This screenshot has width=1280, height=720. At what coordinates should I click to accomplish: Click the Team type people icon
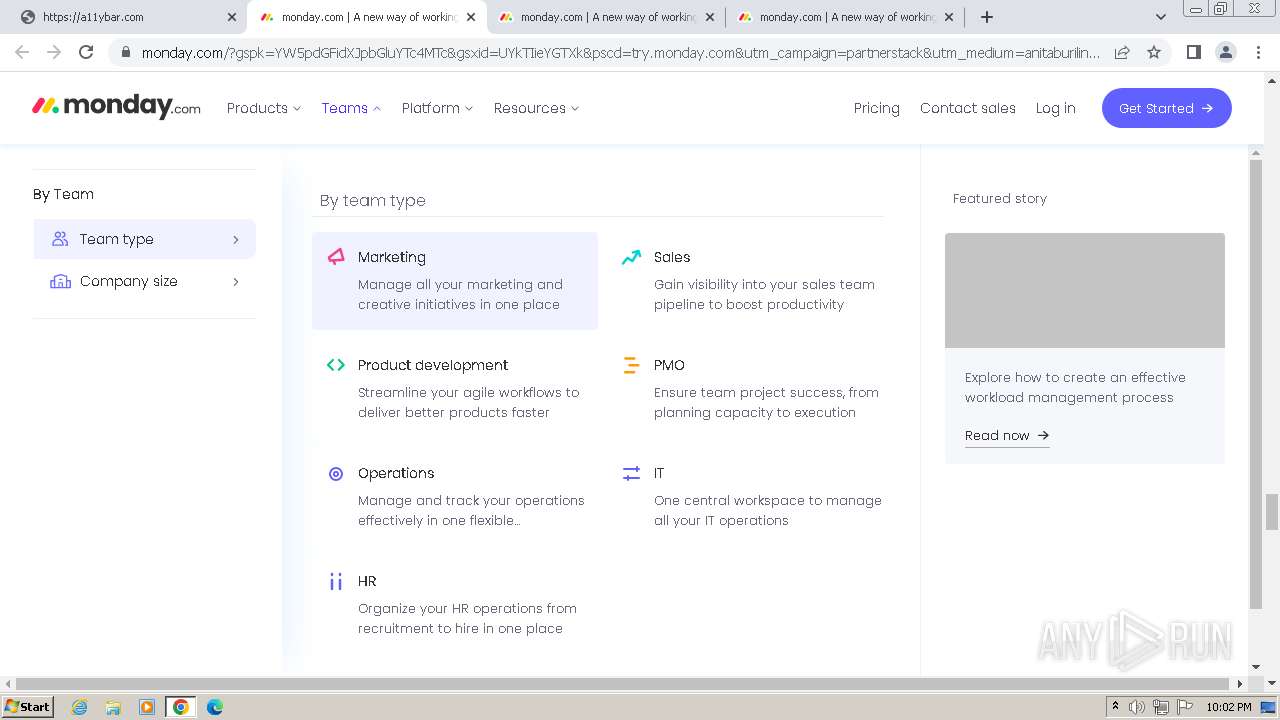point(60,239)
